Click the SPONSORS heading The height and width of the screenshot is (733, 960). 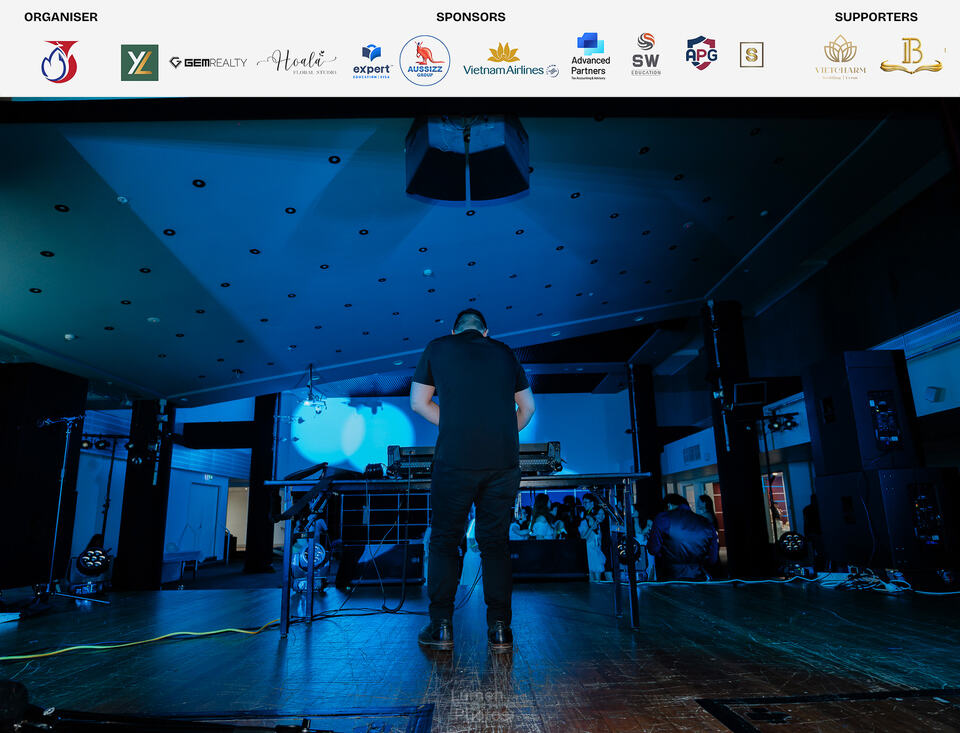click(x=471, y=17)
